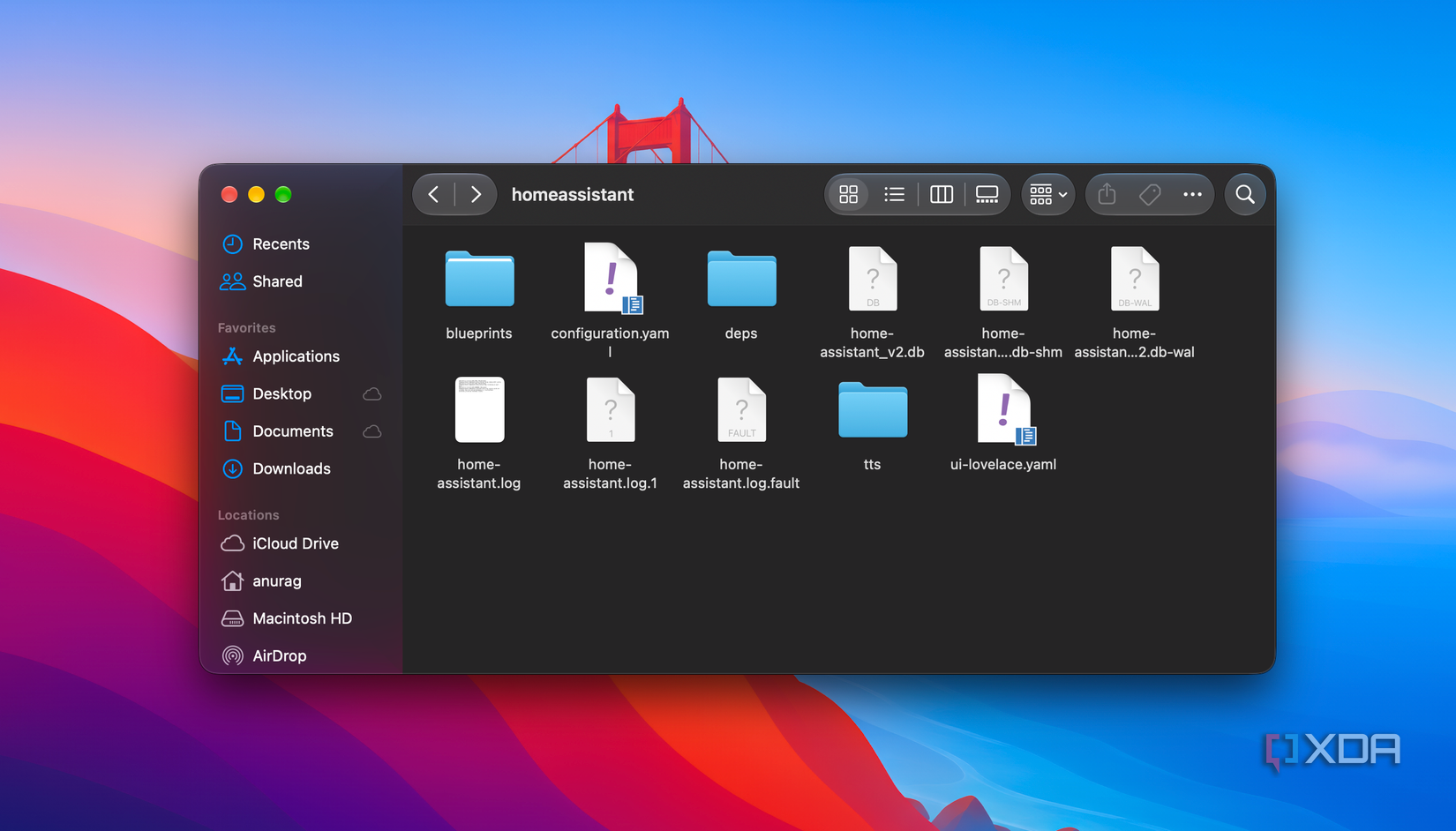Switch to list view

coord(894,194)
